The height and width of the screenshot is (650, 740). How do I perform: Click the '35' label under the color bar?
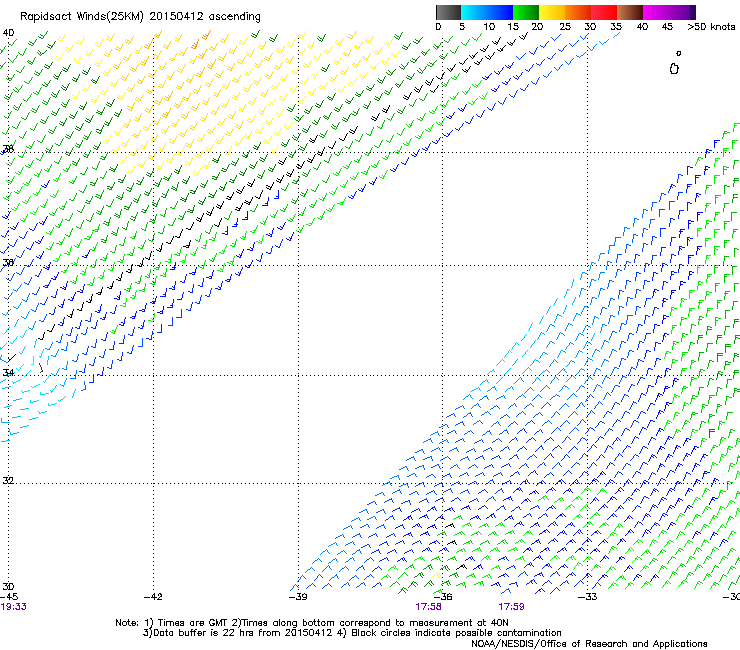[x=616, y=27]
